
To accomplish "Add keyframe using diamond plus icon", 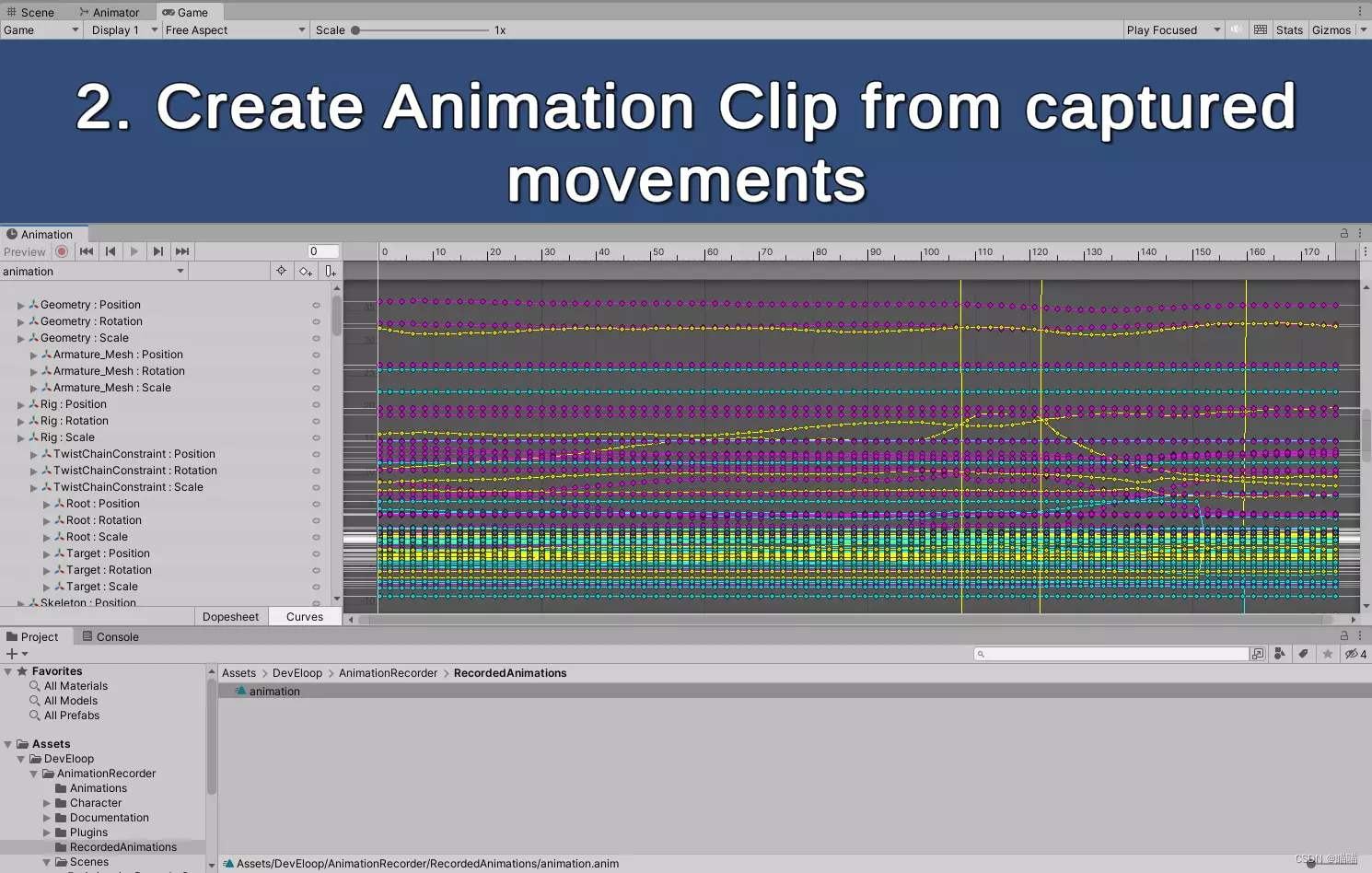I will [306, 271].
